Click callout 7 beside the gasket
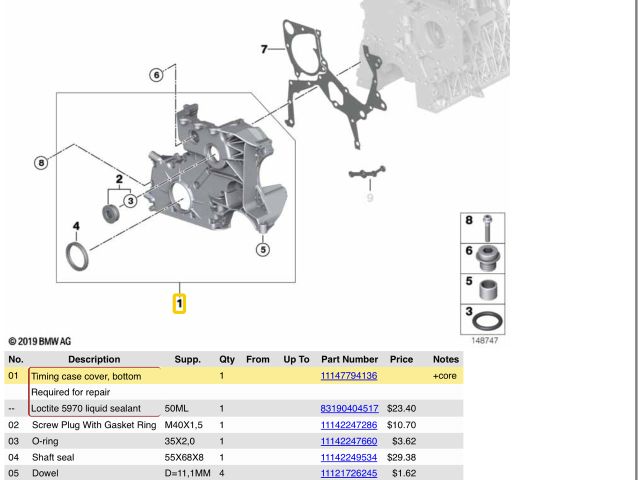The height and width of the screenshot is (480, 640). coord(265,49)
